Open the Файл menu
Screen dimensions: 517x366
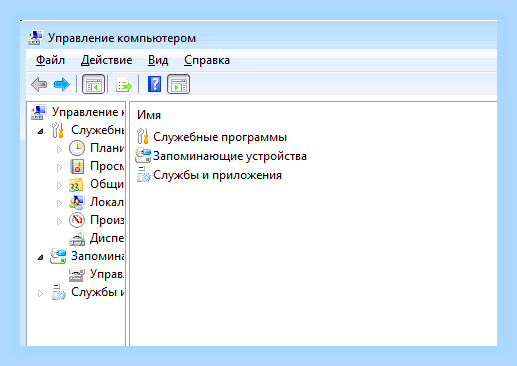tap(50, 60)
